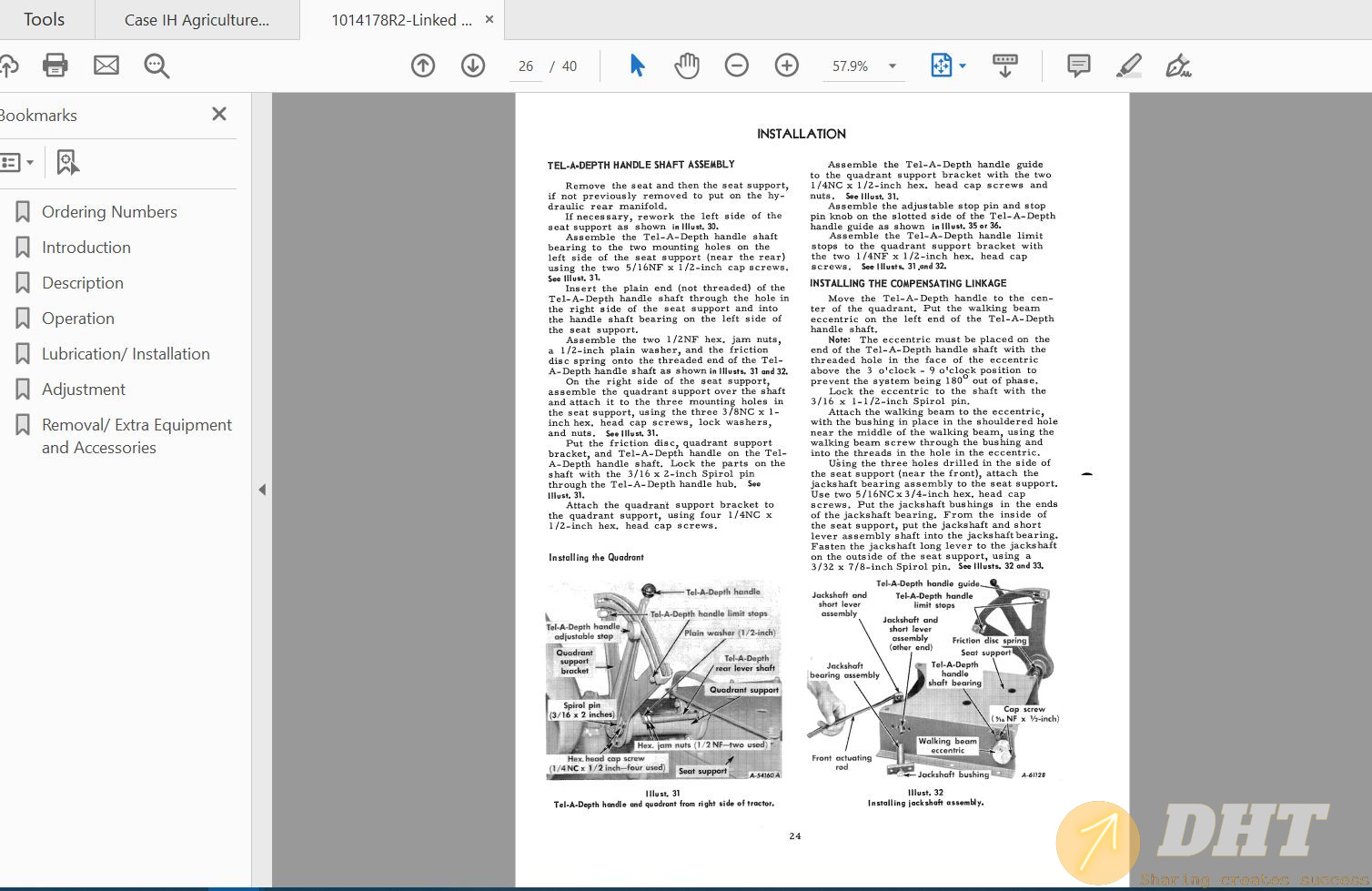Open the find text magnifier icon
This screenshot has height=891, width=1372.
click(156, 66)
